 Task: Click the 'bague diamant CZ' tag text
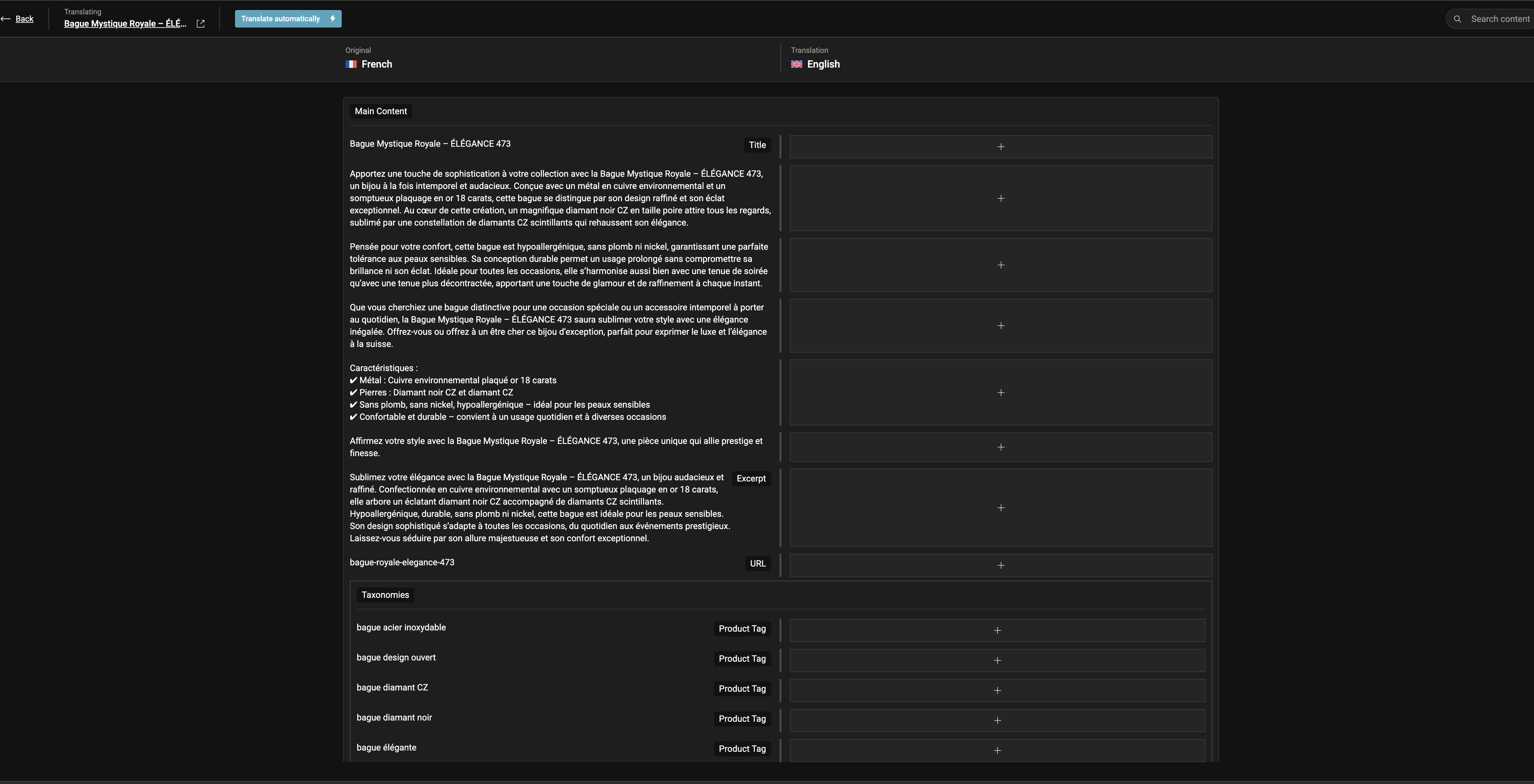click(x=392, y=688)
